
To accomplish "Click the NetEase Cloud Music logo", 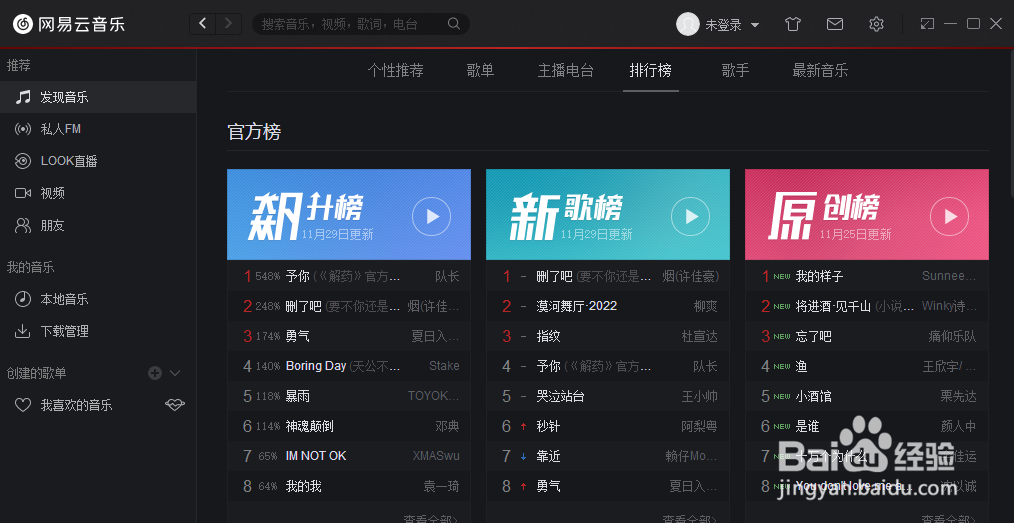I will [x=69, y=25].
